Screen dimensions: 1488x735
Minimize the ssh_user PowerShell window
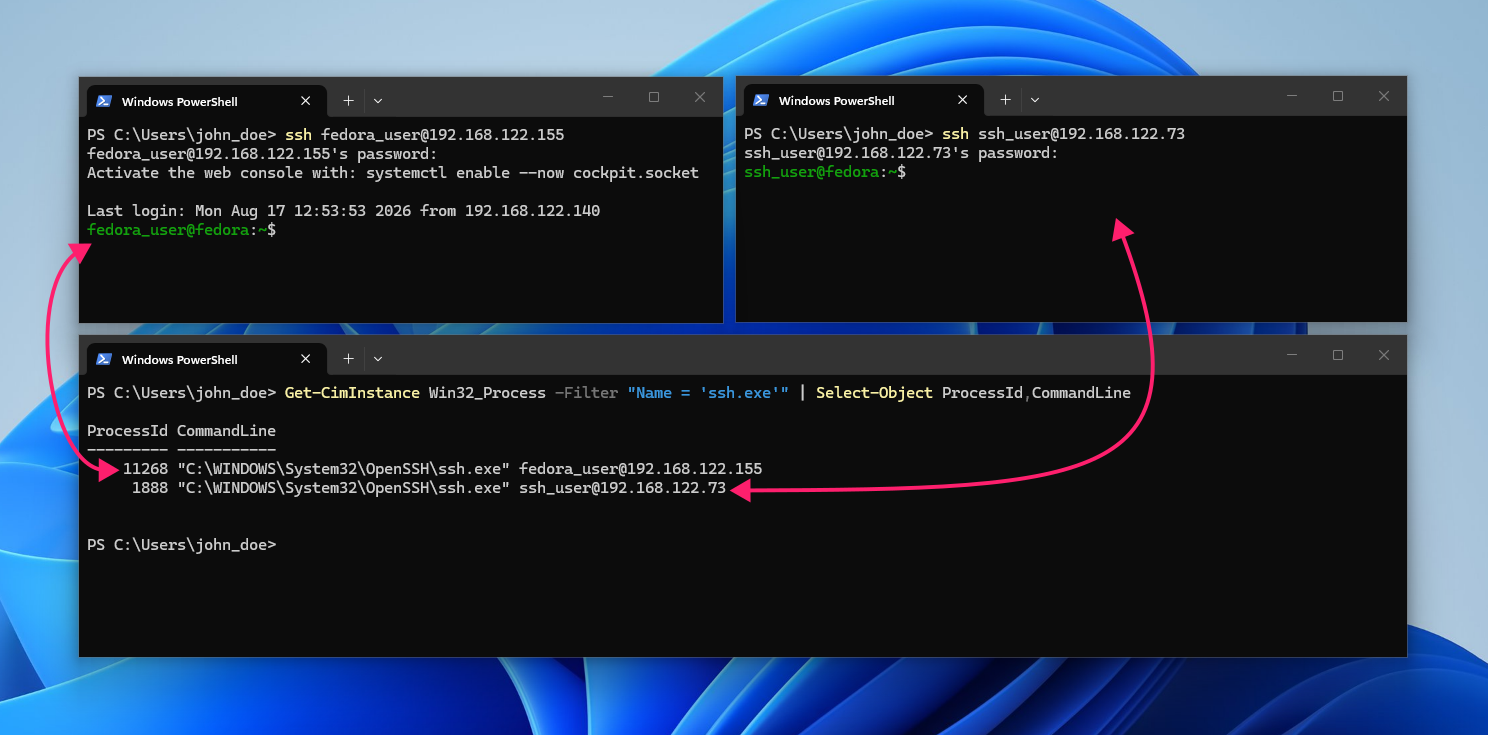(x=1292, y=97)
